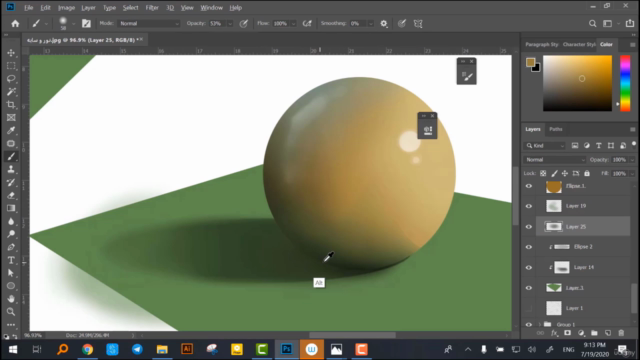Hide the Layer 3 layer
Image resolution: width=640 pixels, height=360 pixels.
(529, 288)
